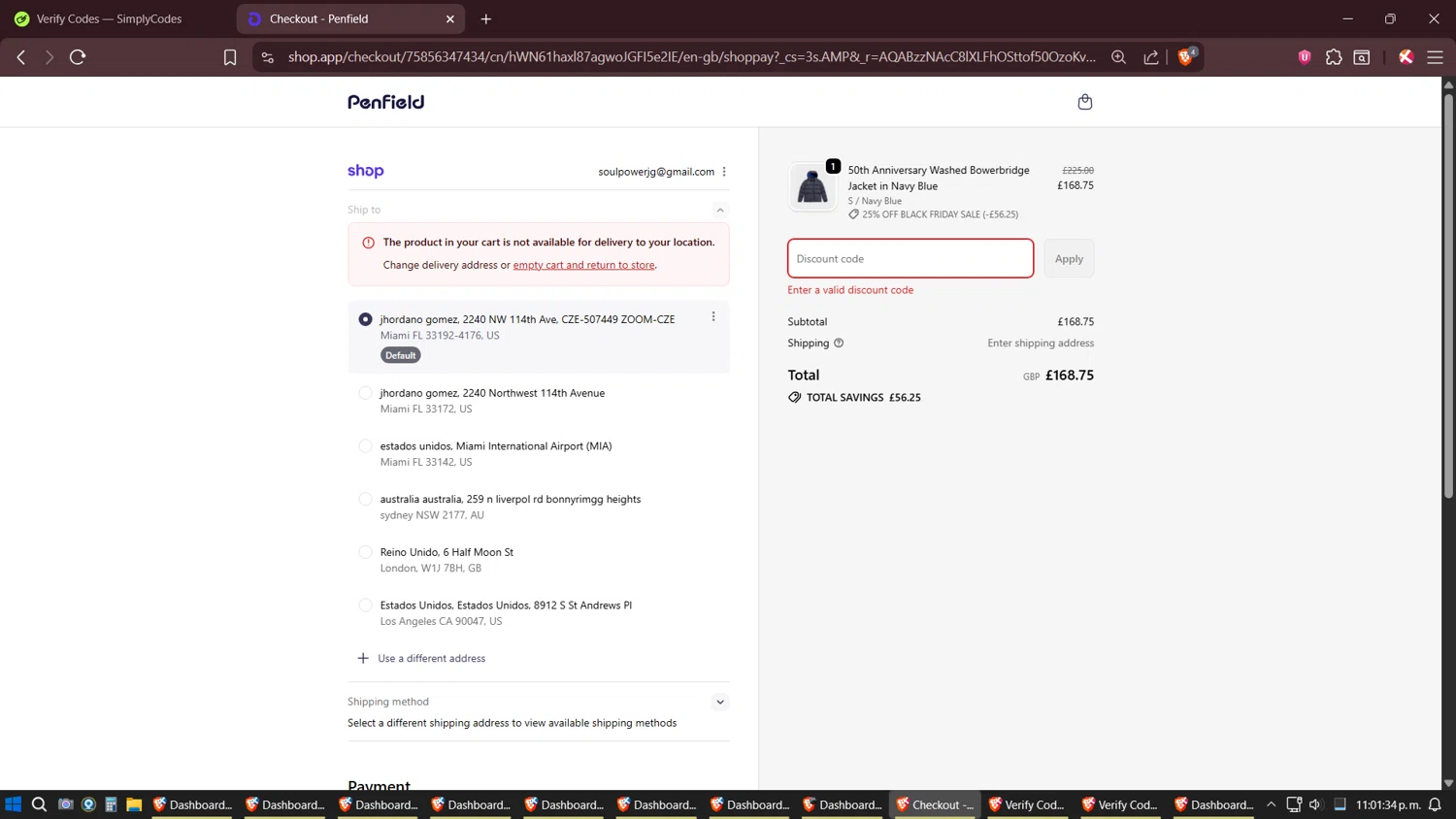Screen dimensions: 1456x819
Task: Bookmark this page with bookmark icon
Action: [230, 57]
